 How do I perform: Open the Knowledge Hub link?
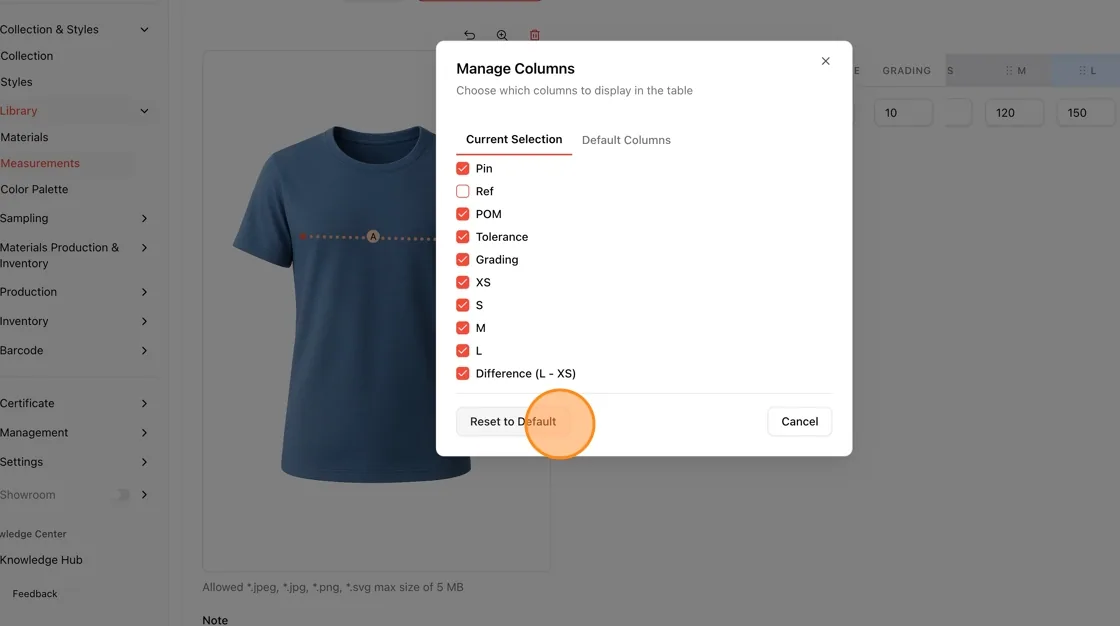(41, 560)
